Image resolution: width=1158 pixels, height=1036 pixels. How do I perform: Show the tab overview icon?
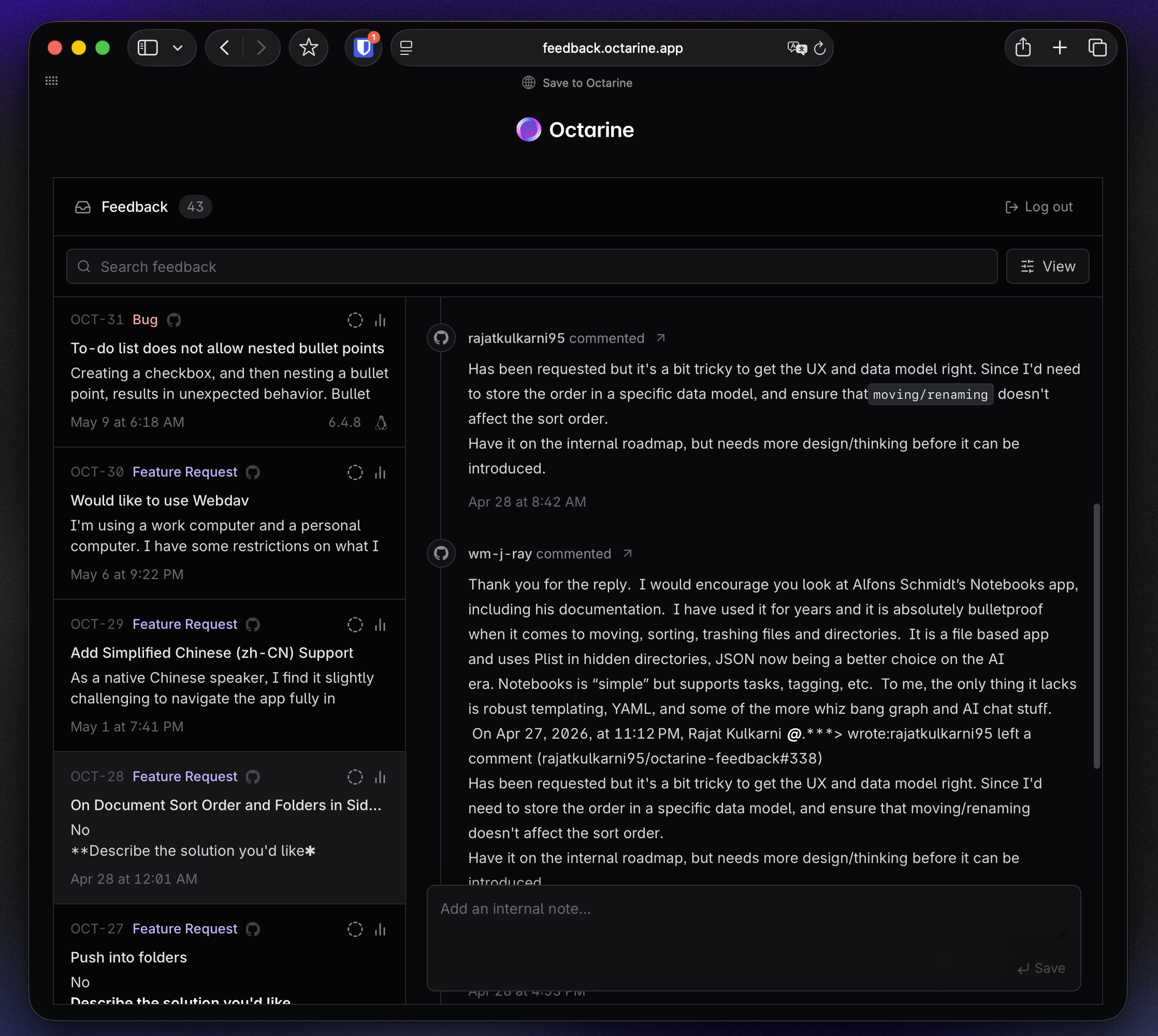[1098, 48]
